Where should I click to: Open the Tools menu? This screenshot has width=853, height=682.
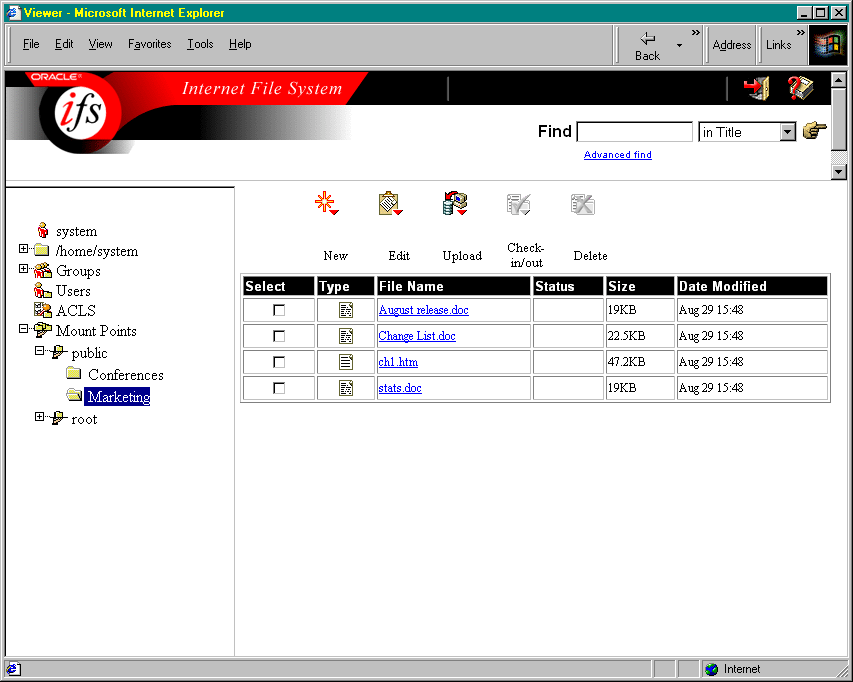[x=200, y=44]
